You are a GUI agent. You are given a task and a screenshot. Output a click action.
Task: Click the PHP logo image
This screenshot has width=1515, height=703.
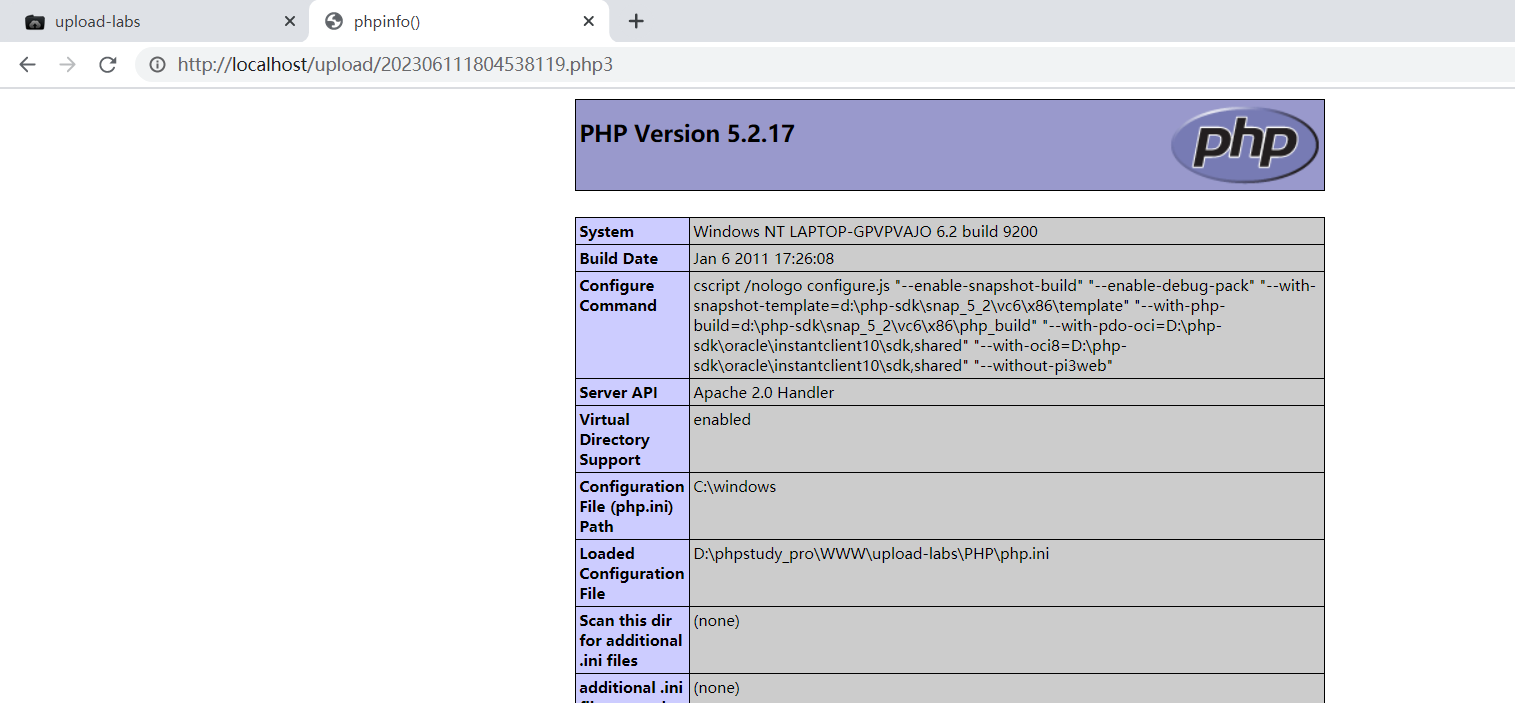coord(1245,145)
